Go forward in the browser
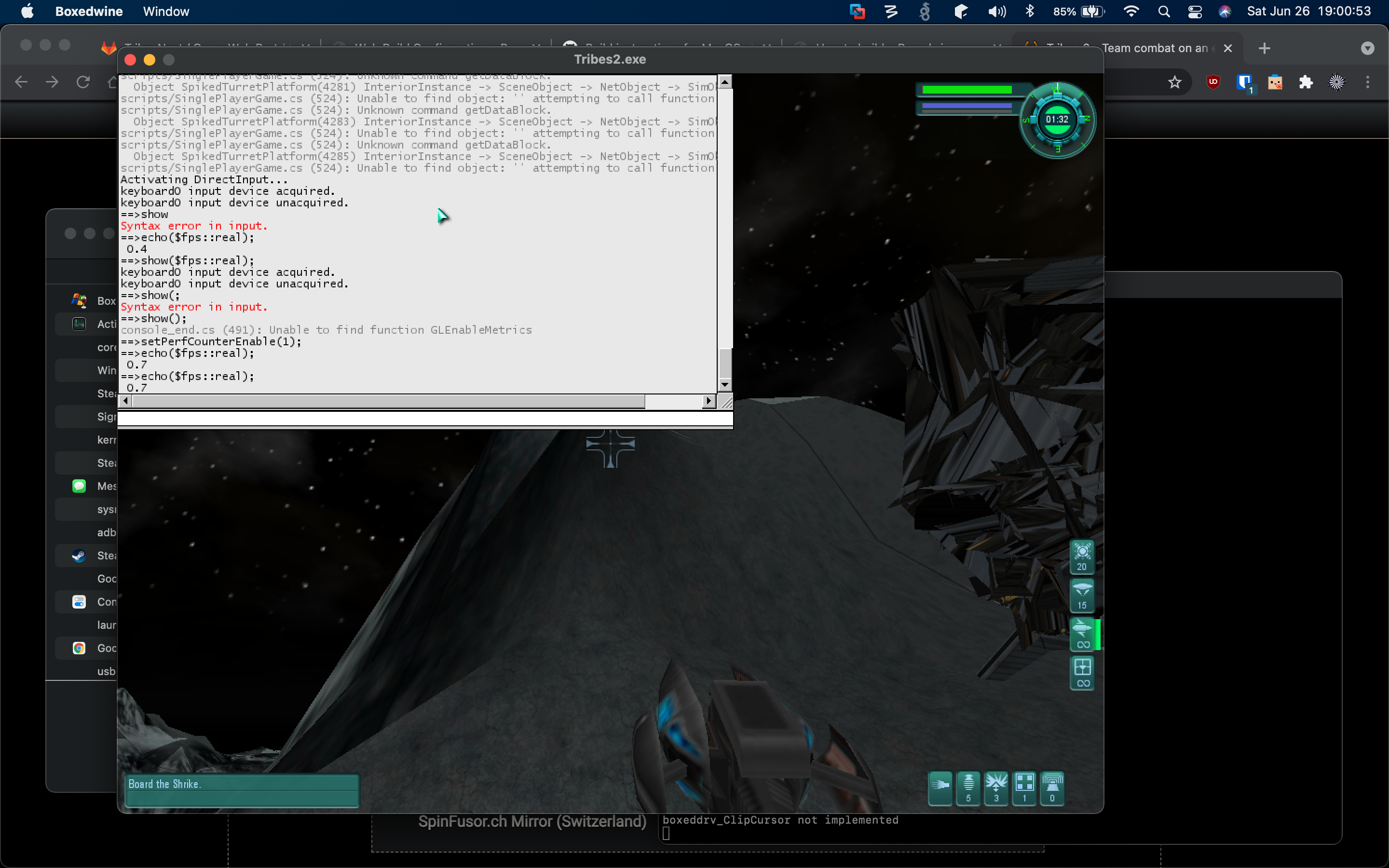 coord(52,82)
